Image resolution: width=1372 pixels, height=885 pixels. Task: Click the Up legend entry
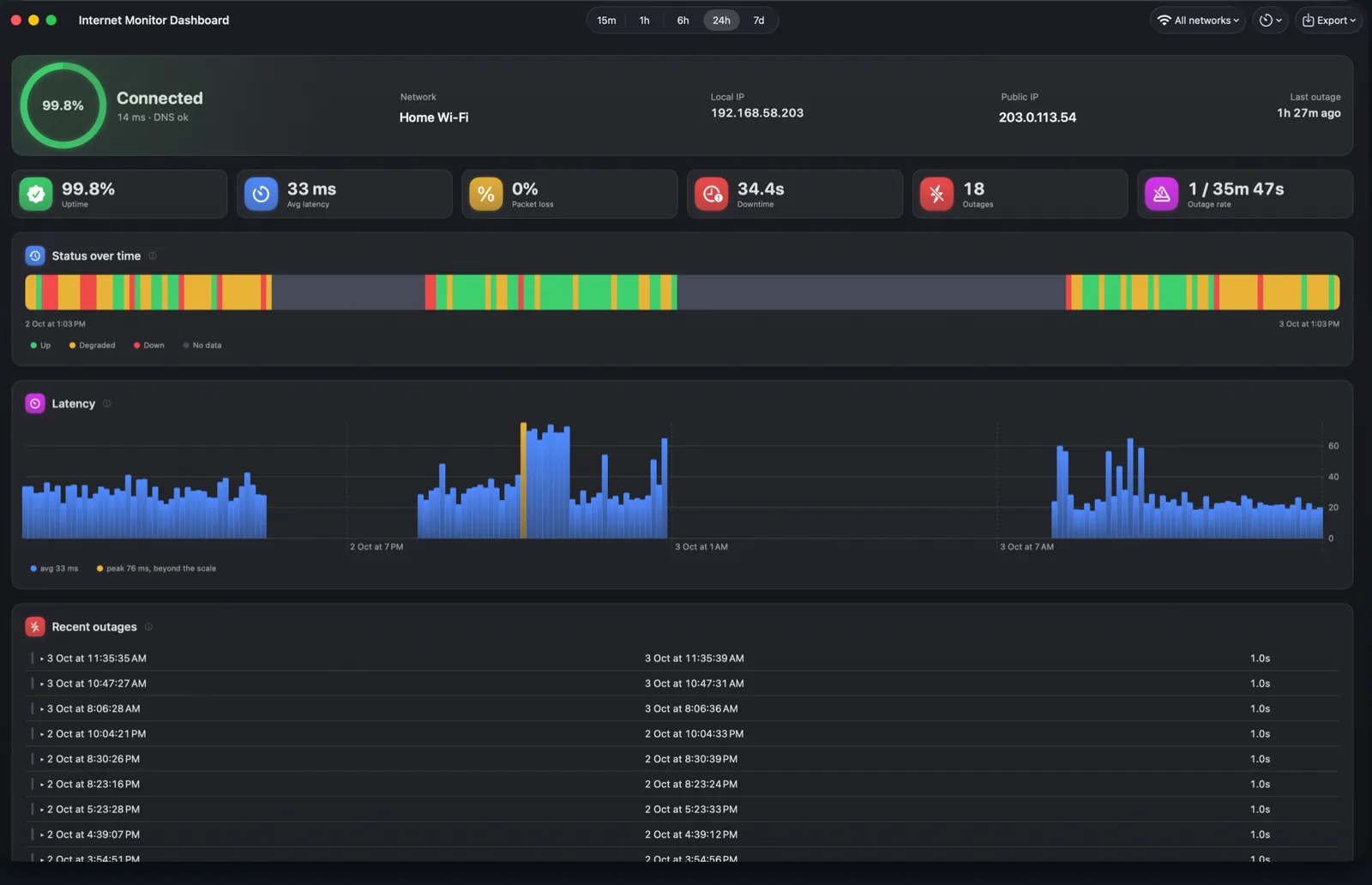click(40, 346)
